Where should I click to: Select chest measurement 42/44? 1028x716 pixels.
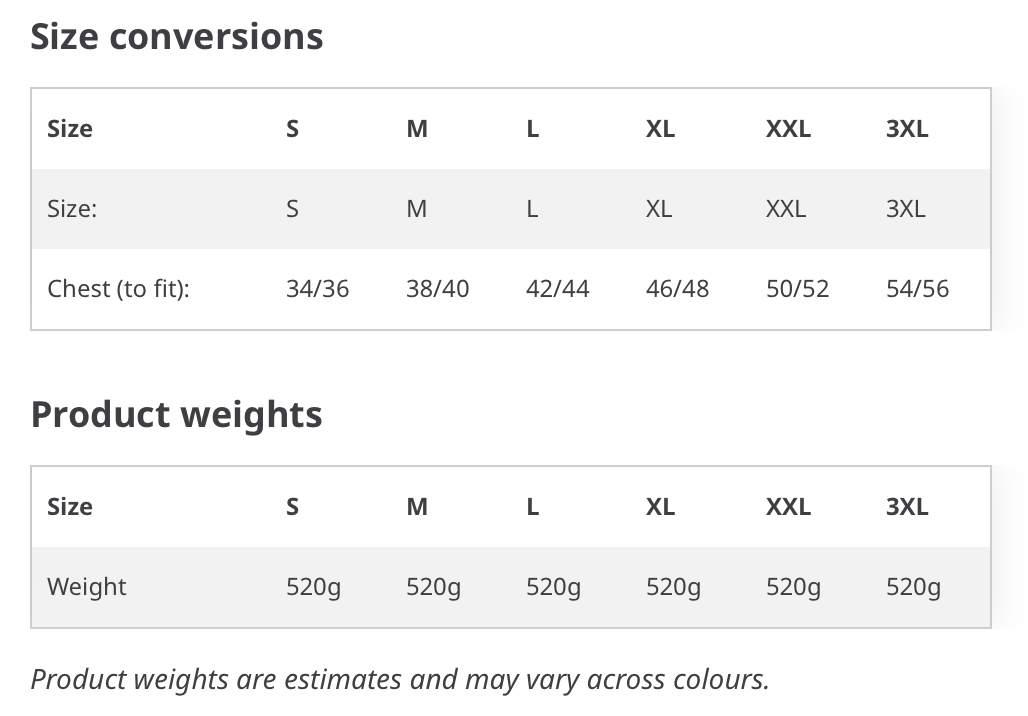[557, 288]
